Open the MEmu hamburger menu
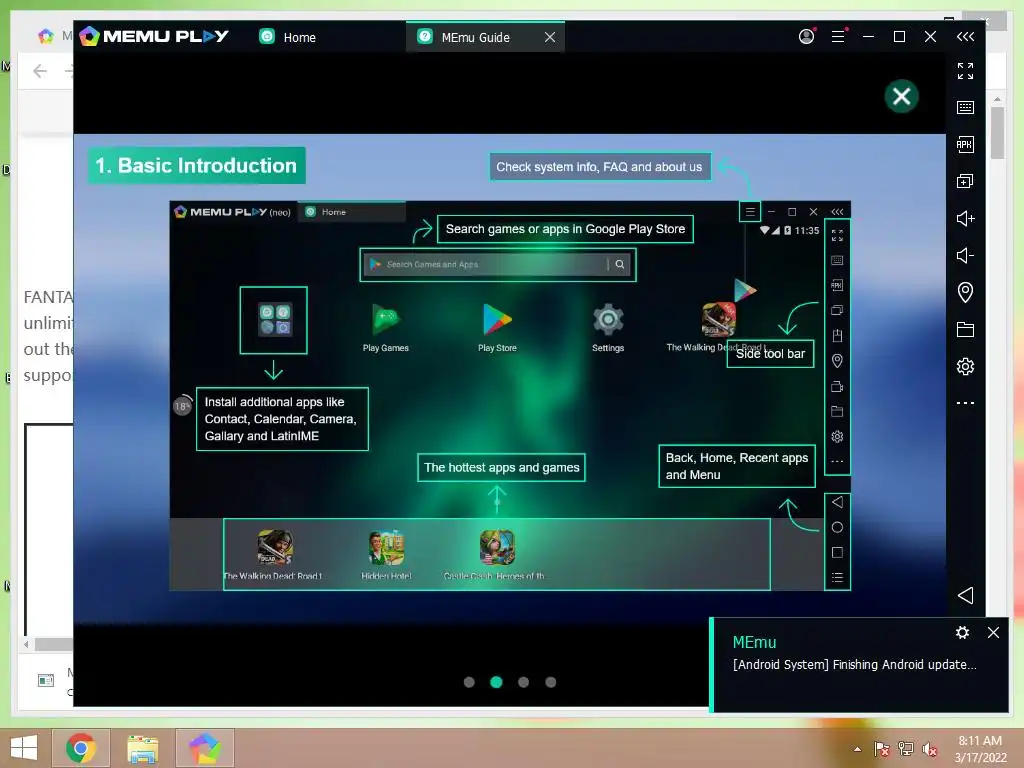1024x768 pixels. tap(839, 37)
